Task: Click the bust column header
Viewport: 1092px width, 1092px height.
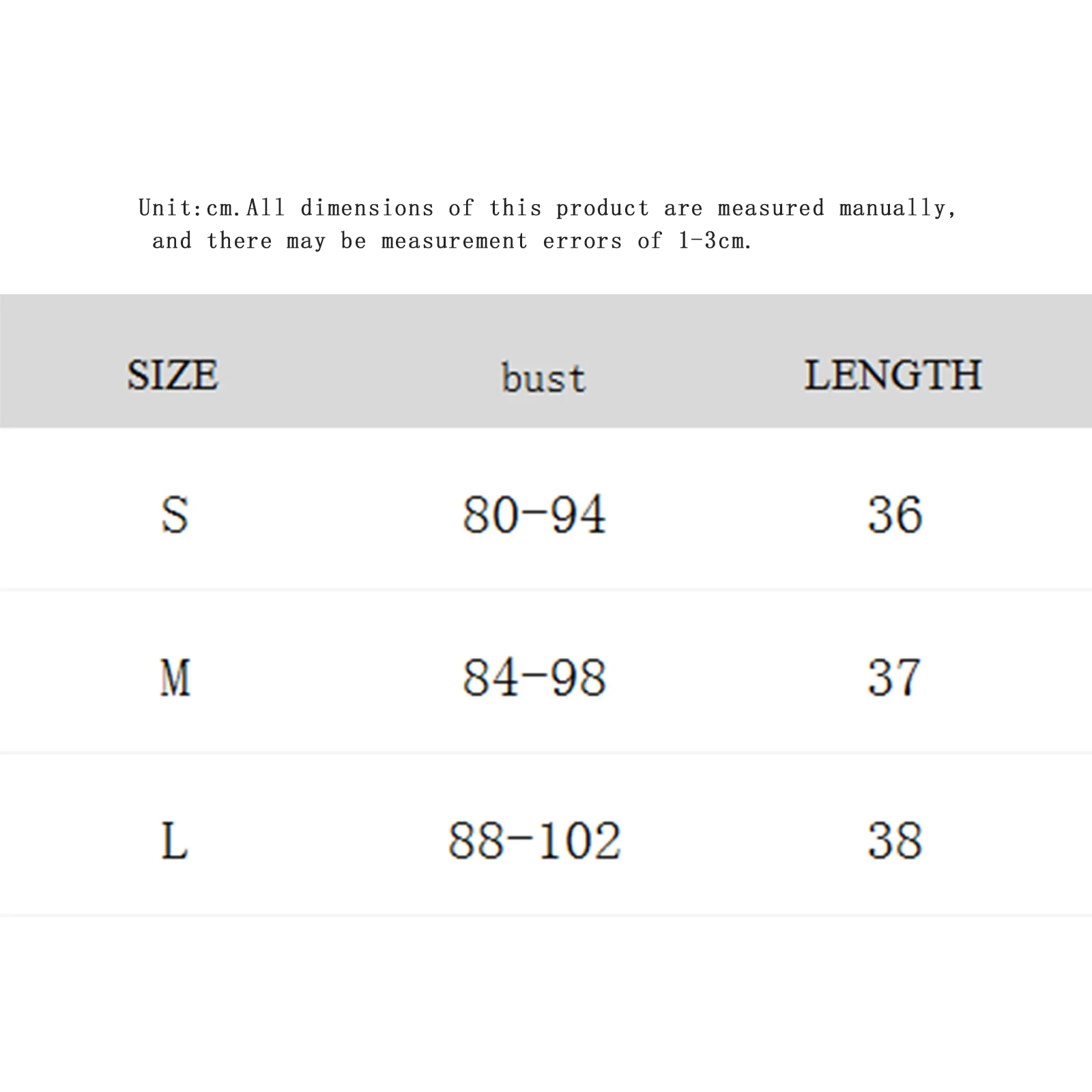Action: point(543,378)
